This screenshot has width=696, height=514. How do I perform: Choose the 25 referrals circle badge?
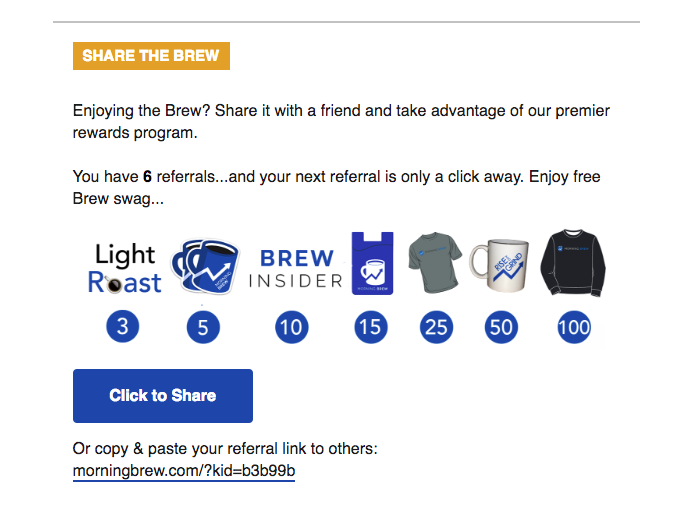point(436,328)
